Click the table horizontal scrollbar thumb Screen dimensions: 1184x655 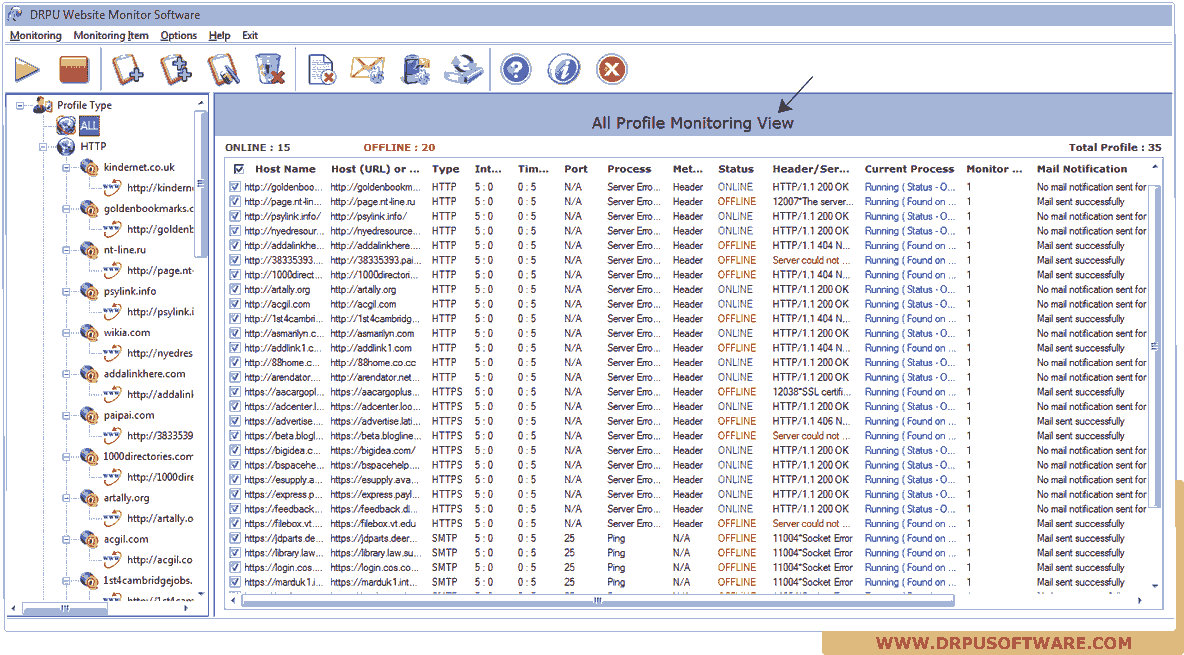[x=597, y=601]
